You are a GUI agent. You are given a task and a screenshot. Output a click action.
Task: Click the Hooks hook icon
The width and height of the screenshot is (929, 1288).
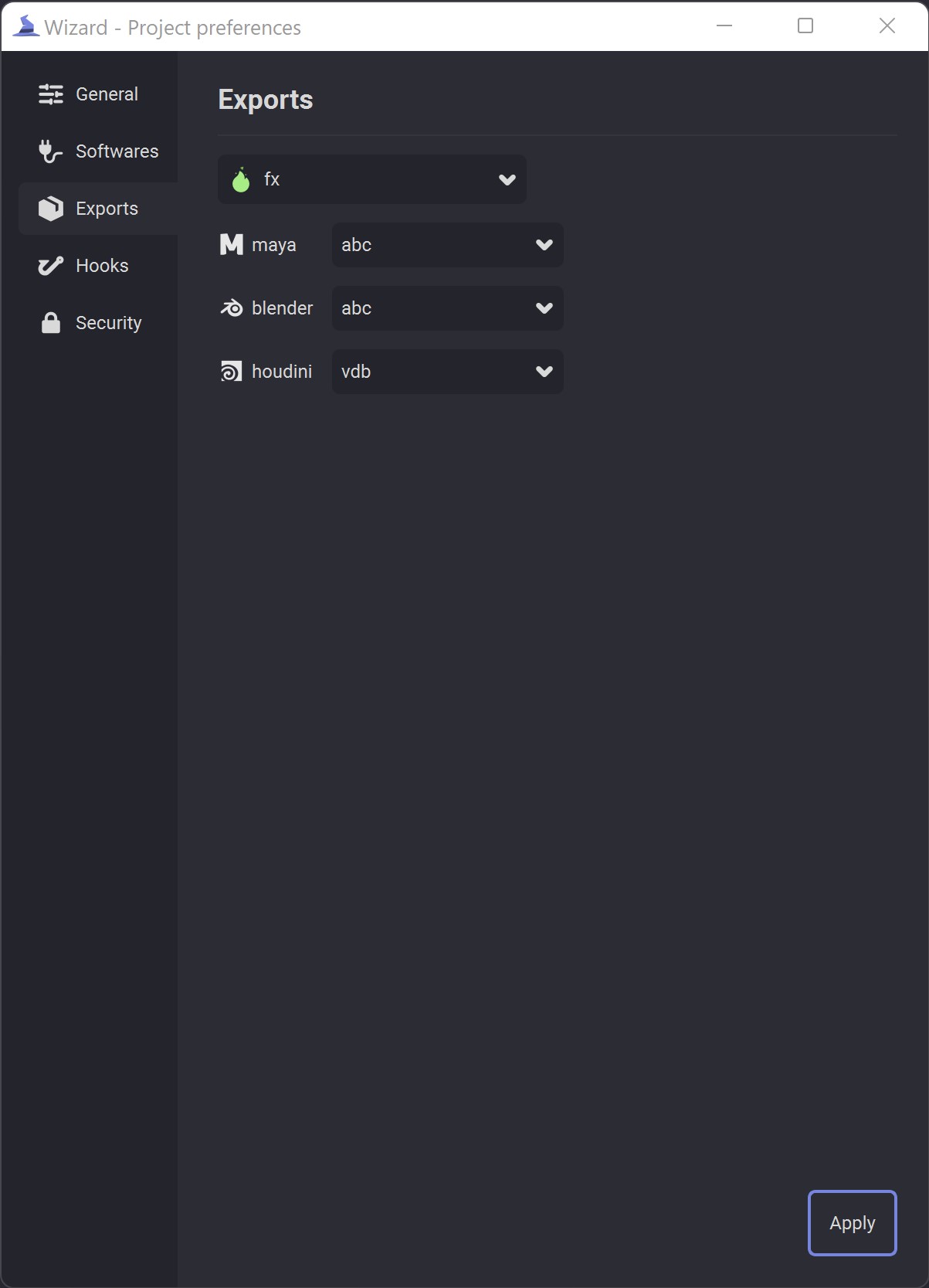click(51, 266)
